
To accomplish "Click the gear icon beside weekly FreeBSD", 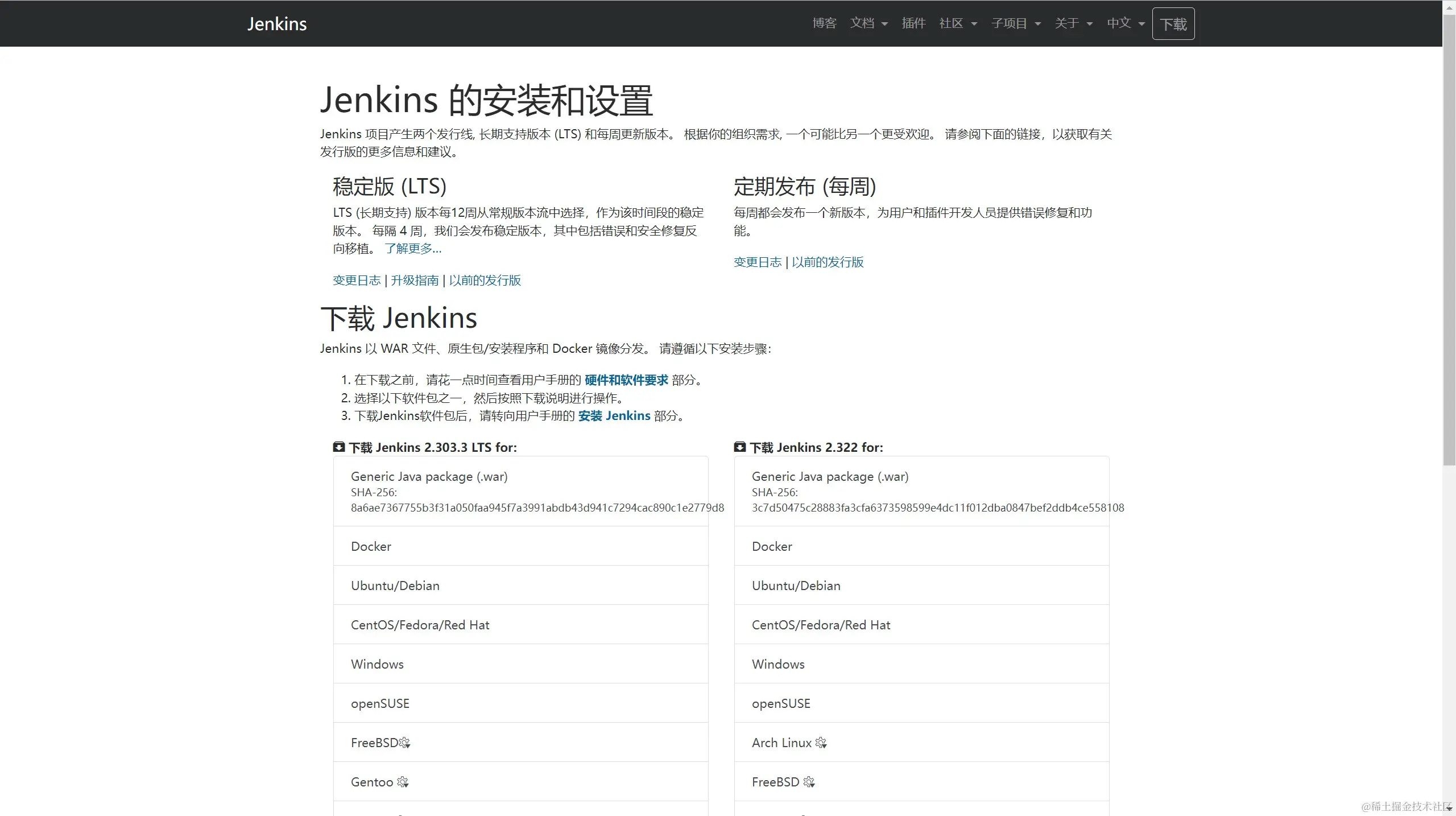I will pos(809,782).
